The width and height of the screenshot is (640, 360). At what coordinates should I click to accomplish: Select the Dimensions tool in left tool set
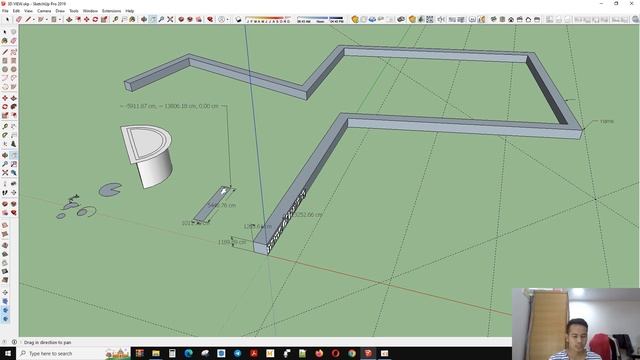click(x=13, y=126)
